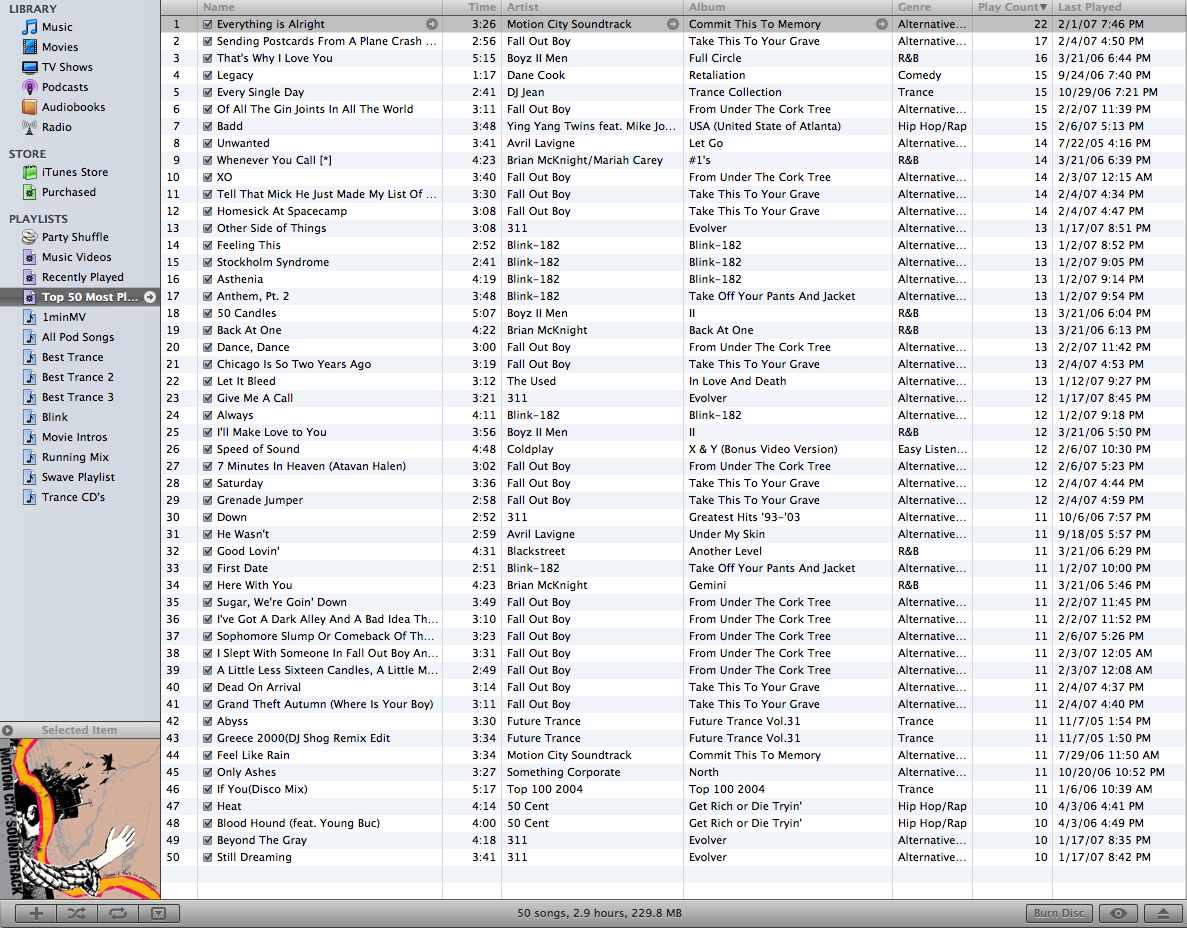This screenshot has width=1187, height=928.
Task: Open the Radio tower icon
Action: point(30,127)
